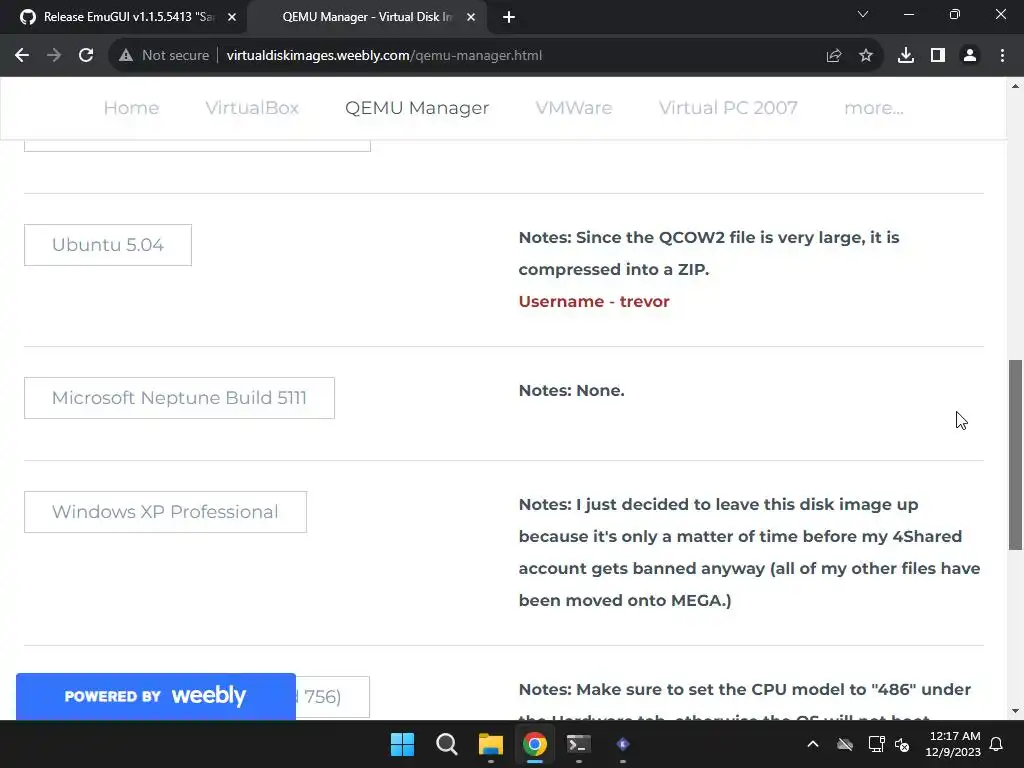This screenshot has width=1024, height=768.
Task: Open File Explorer from taskbar
Action: [490, 744]
